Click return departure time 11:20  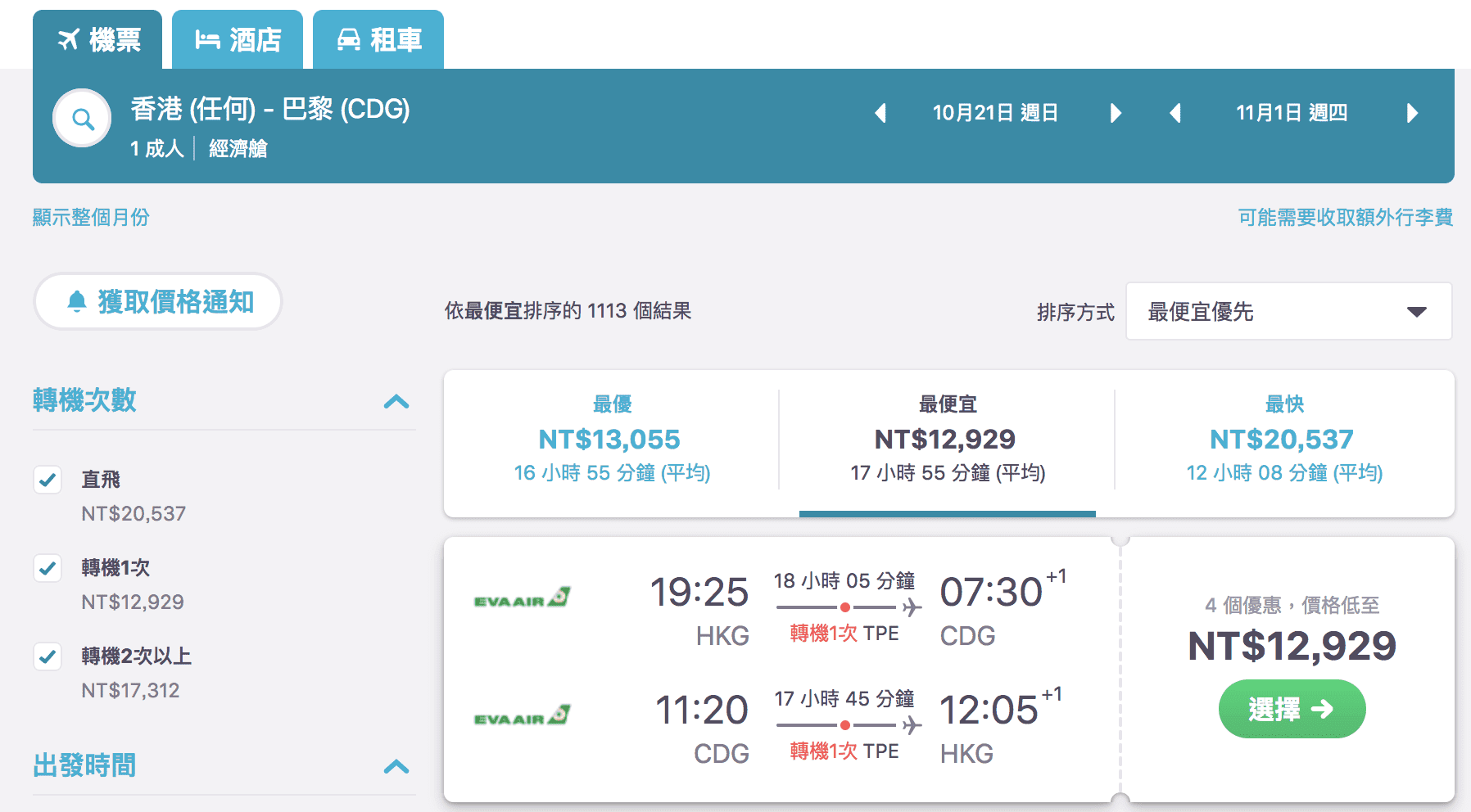click(702, 710)
